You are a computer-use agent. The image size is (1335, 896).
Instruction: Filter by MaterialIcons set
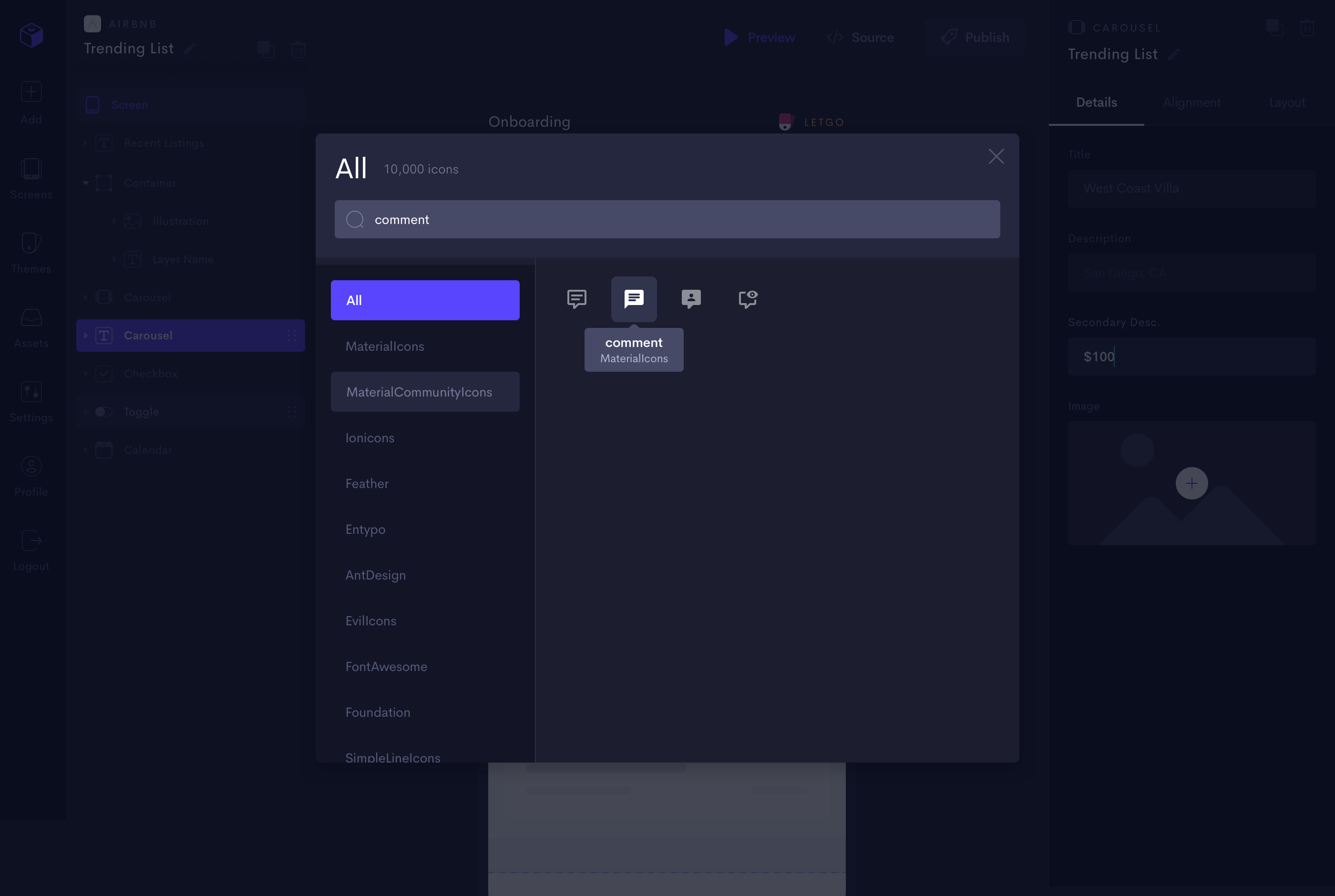pos(425,346)
